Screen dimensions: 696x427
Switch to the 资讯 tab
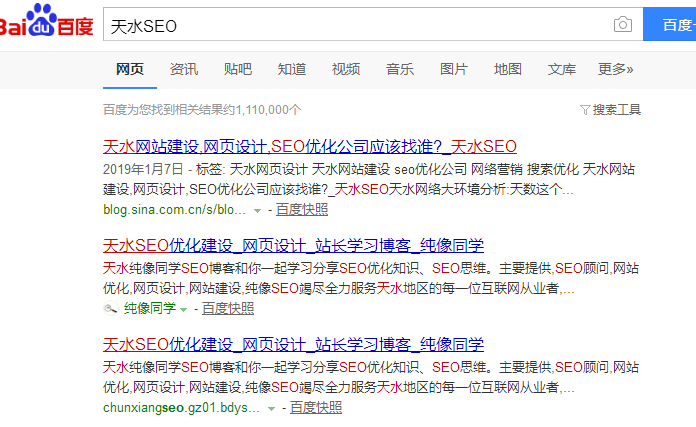[x=184, y=69]
